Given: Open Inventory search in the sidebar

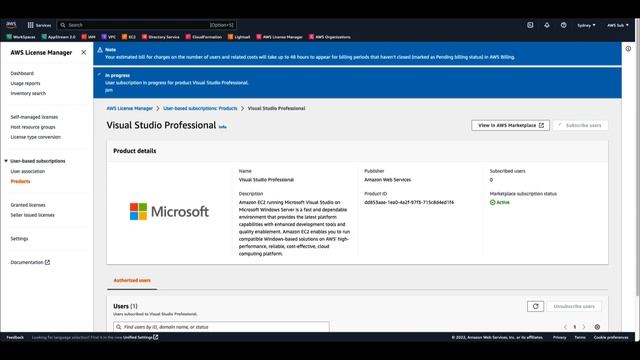Looking at the screenshot, I should 28,93.
